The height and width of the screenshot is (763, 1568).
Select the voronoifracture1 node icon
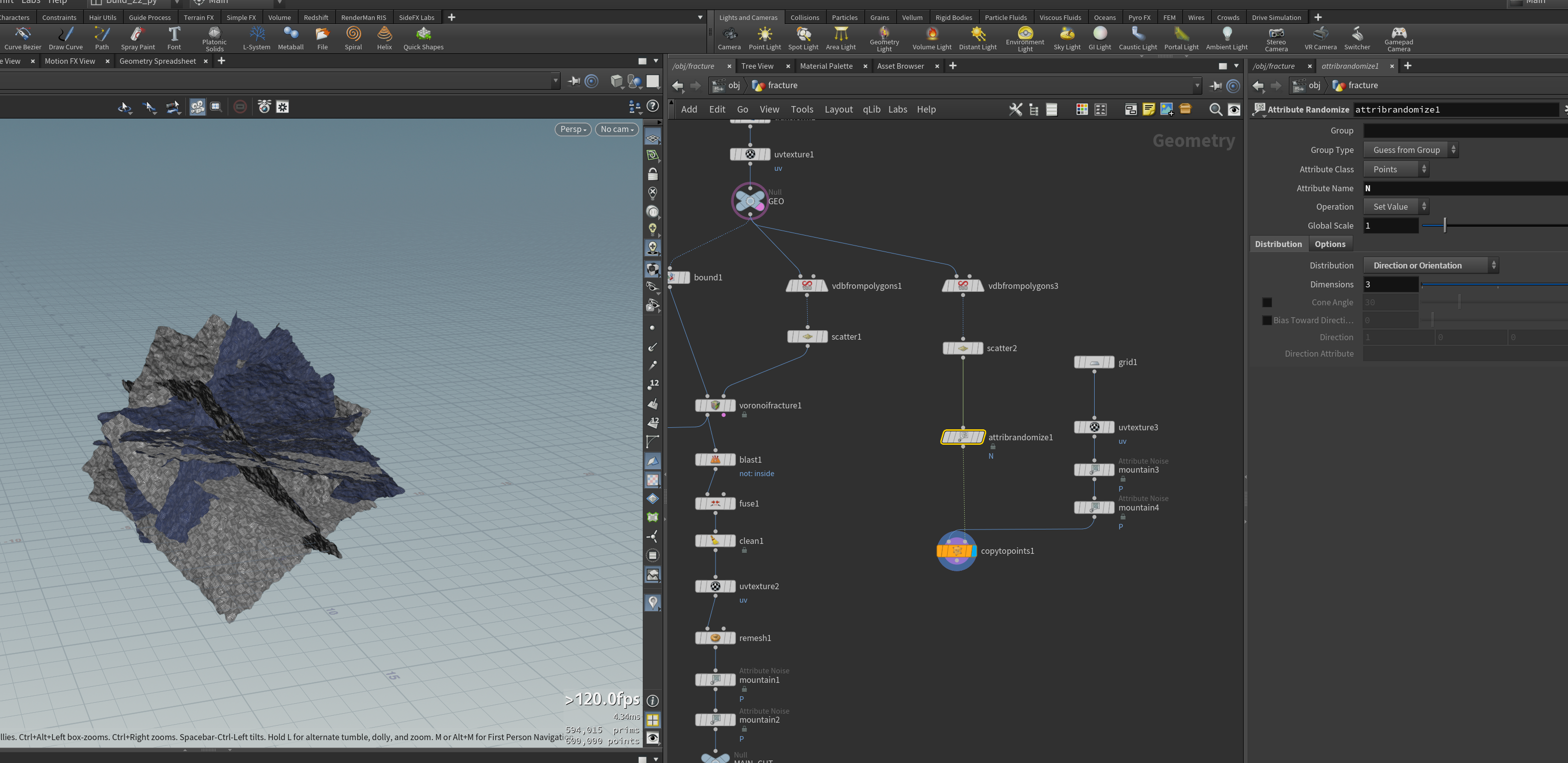pyautogui.click(x=715, y=405)
